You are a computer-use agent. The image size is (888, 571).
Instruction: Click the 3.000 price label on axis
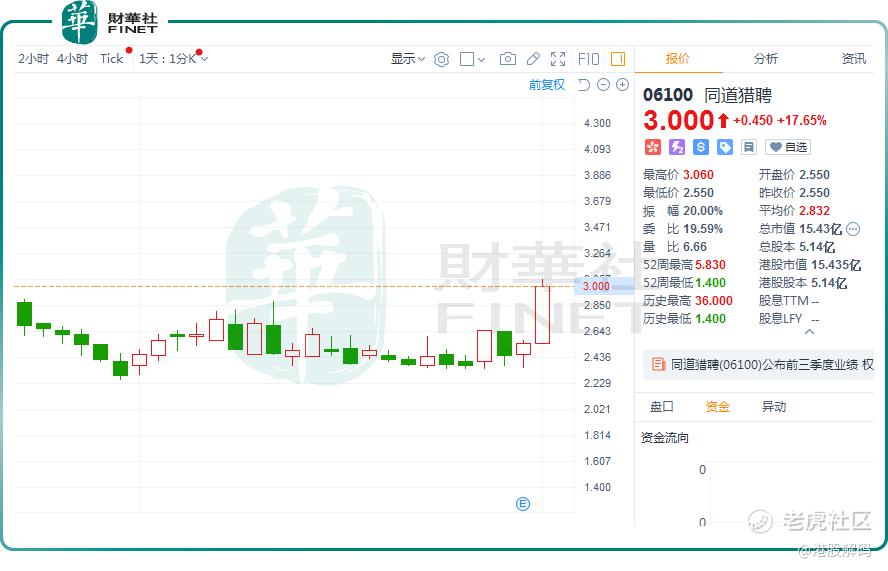[596, 286]
